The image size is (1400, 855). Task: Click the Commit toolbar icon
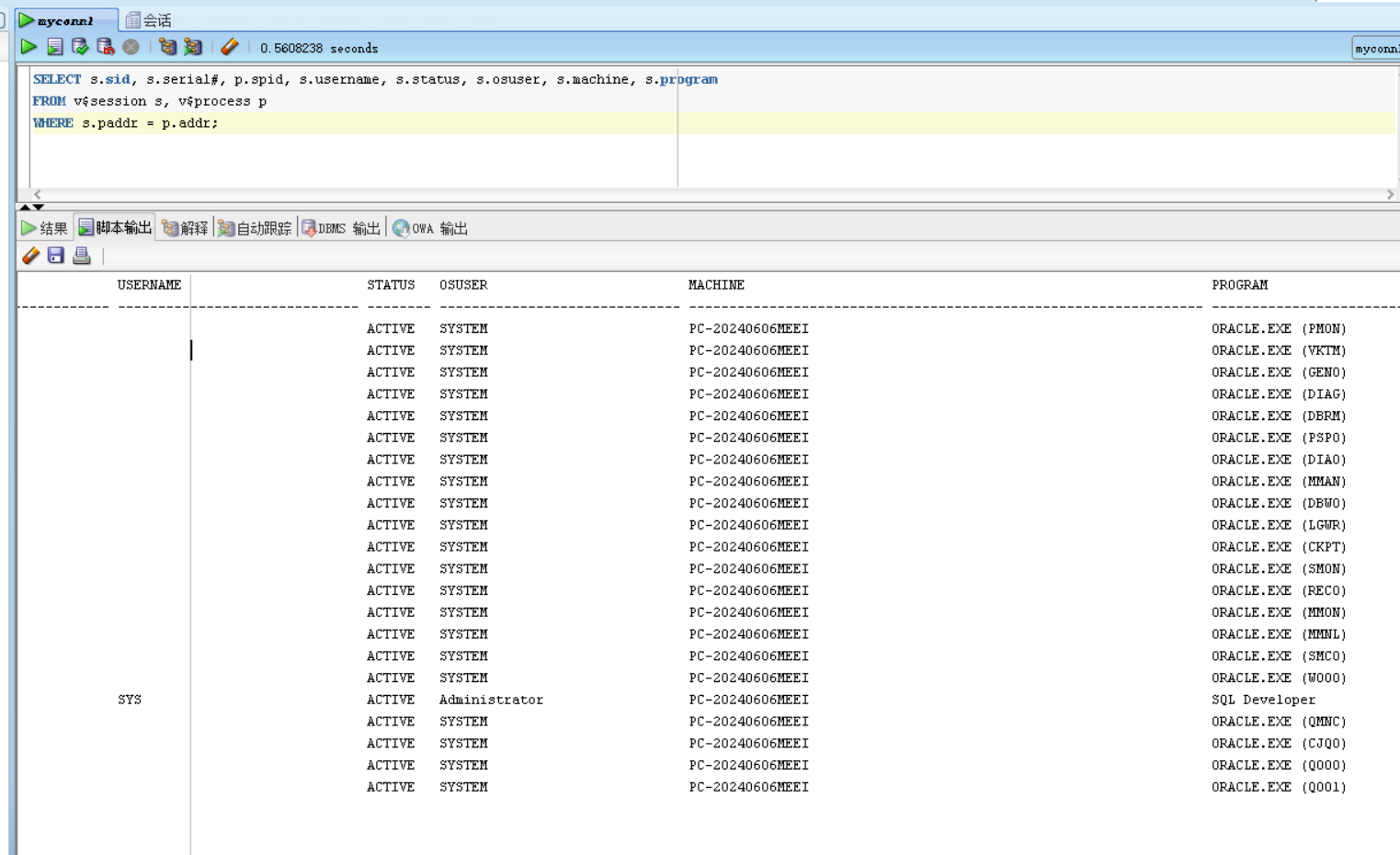click(x=80, y=47)
